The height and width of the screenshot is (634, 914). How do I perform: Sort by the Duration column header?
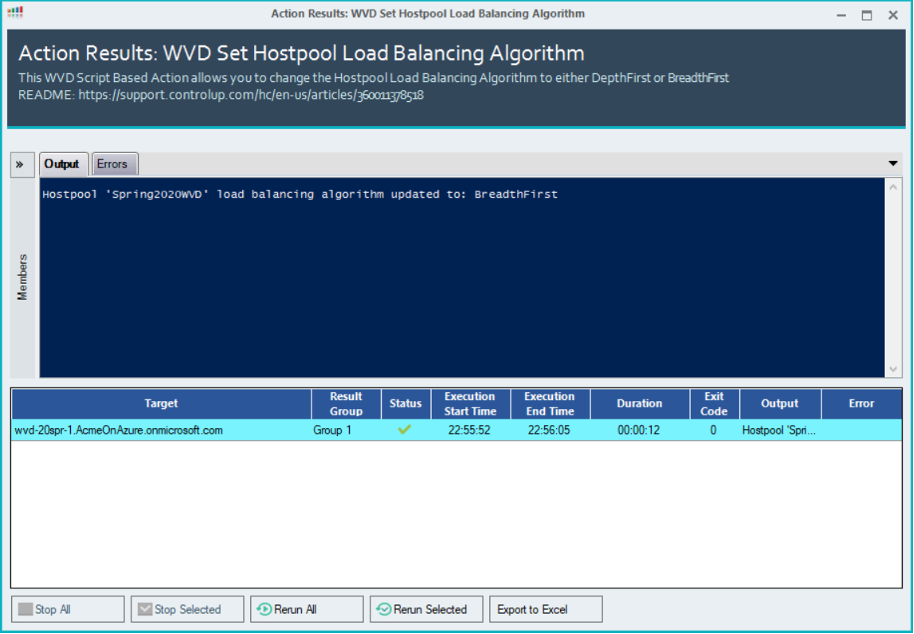click(x=640, y=404)
